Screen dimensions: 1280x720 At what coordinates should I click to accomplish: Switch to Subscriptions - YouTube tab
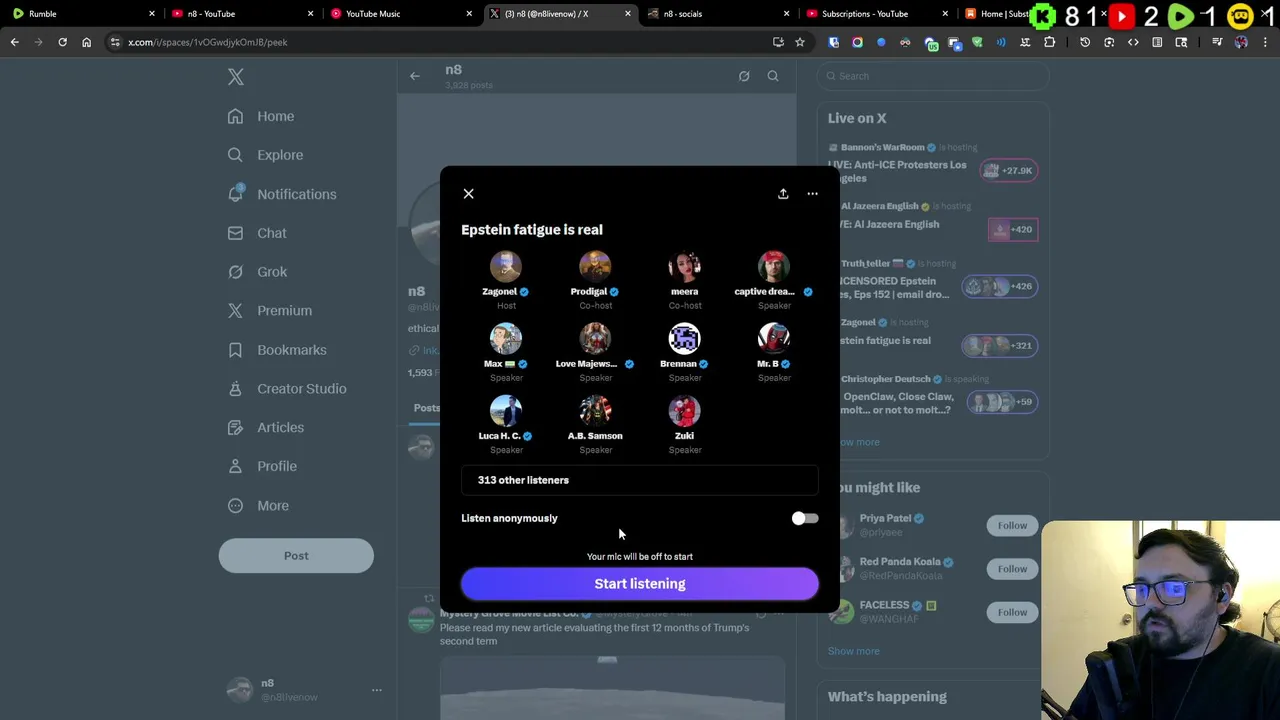click(875, 14)
